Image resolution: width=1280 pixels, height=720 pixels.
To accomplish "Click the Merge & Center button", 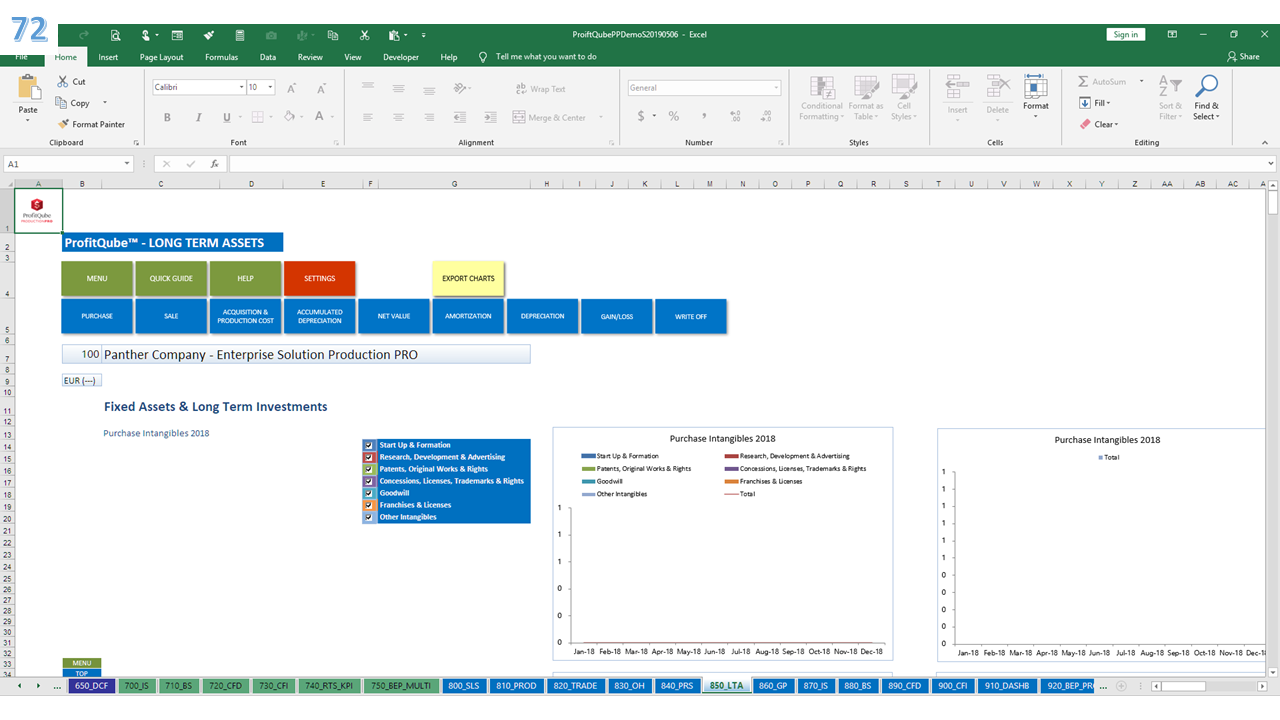I will 550,117.
